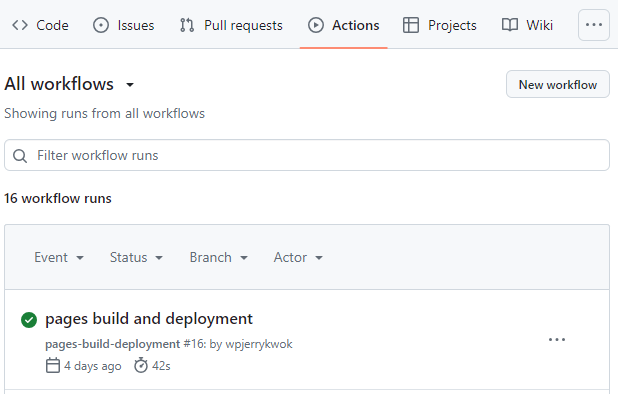Click the search magnifier icon
The width and height of the screenshot is (618, 394).
(x=20, y=156)
